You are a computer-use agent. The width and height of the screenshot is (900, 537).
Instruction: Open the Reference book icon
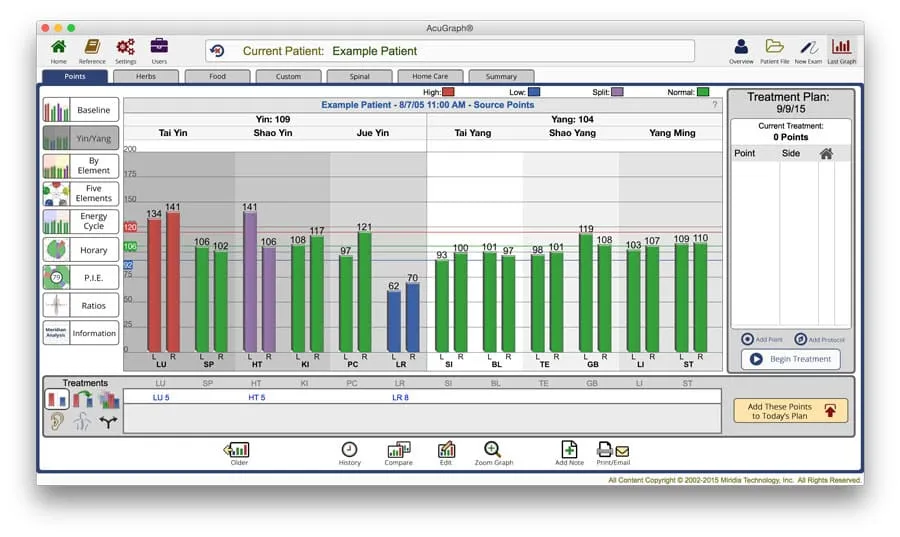pos(92,49)
